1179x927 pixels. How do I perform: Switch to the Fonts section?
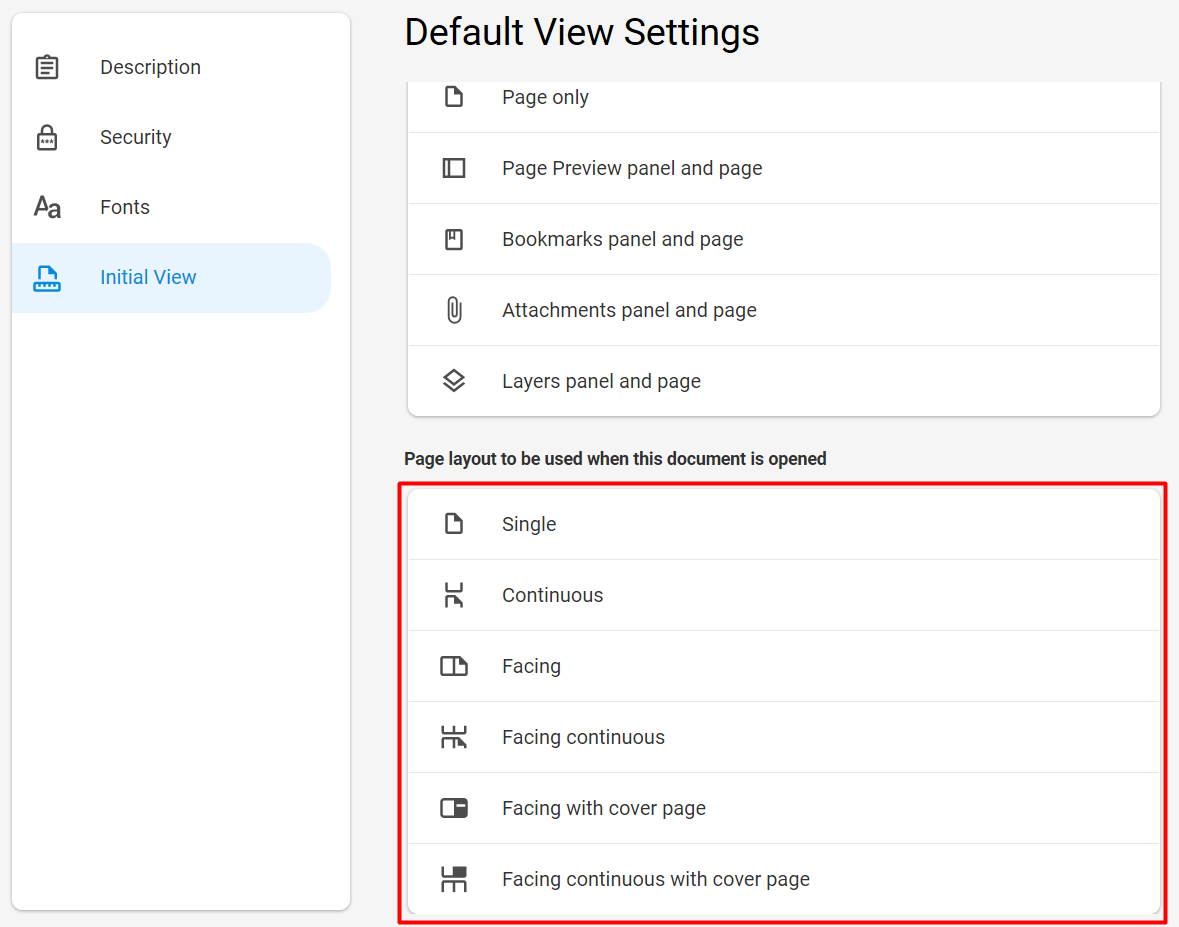171,208
